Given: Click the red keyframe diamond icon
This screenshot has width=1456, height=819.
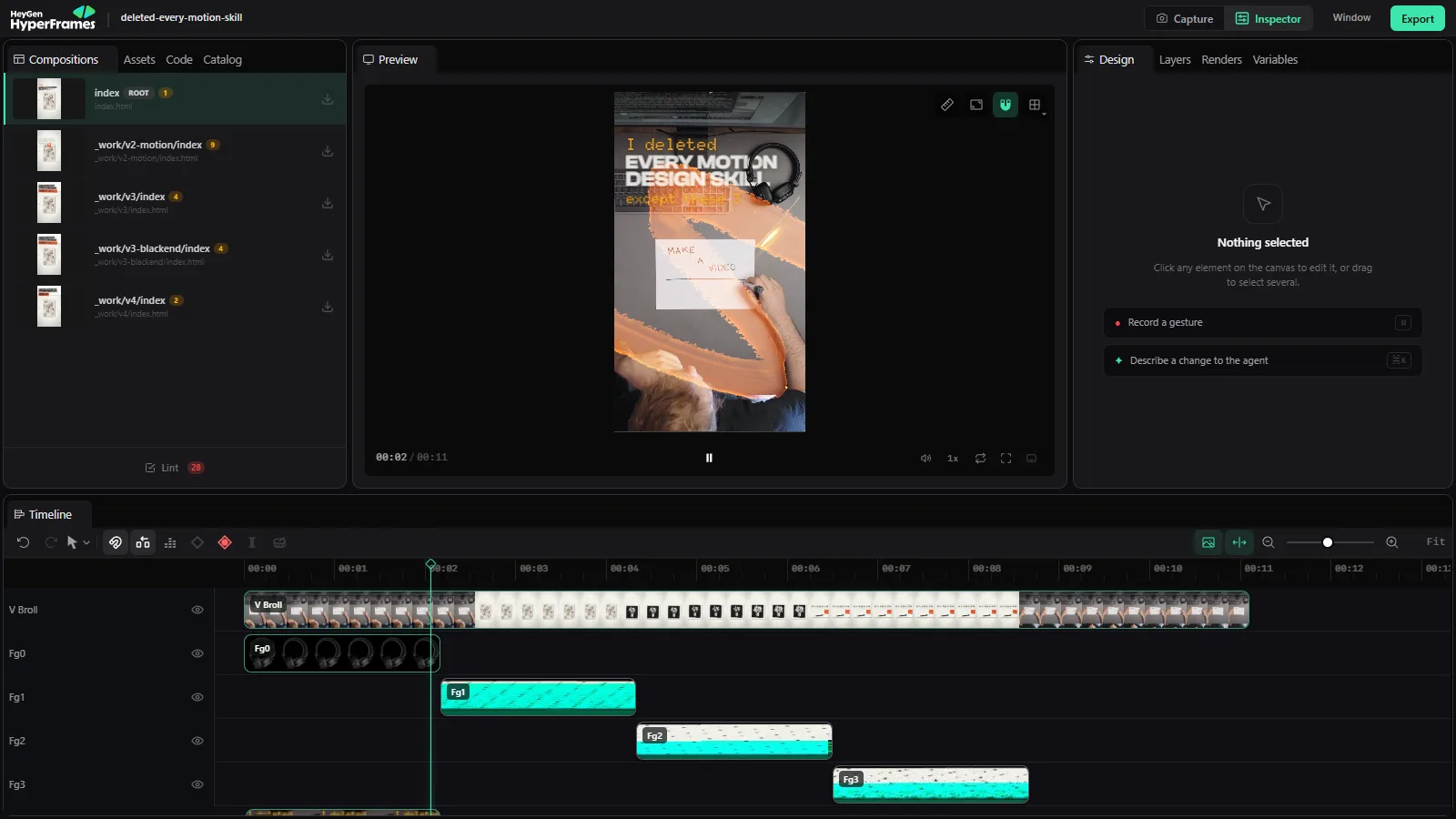Looking at the screenshot, I should (x=225, y=542).
